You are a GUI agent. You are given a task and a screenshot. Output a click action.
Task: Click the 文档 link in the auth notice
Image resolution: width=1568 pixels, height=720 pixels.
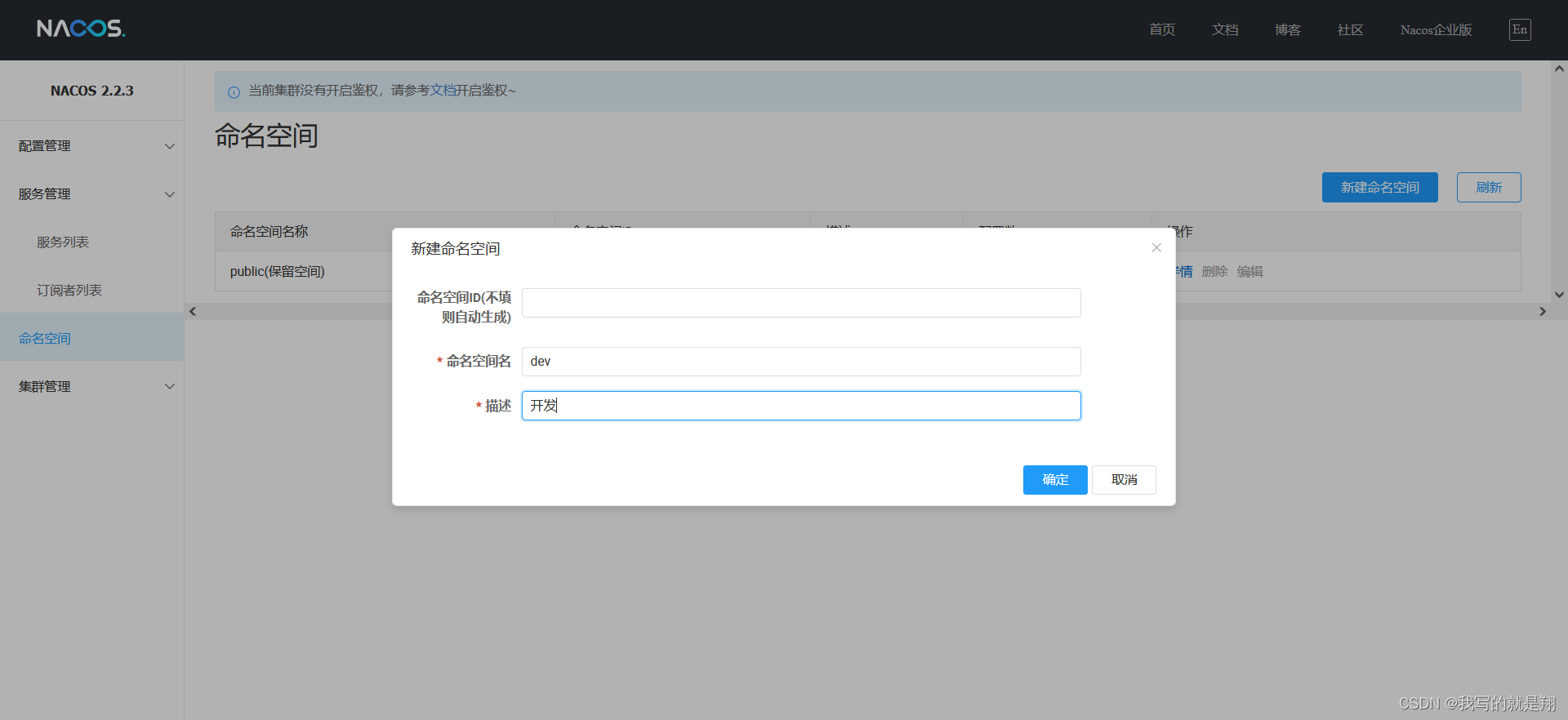coord(443,91)
